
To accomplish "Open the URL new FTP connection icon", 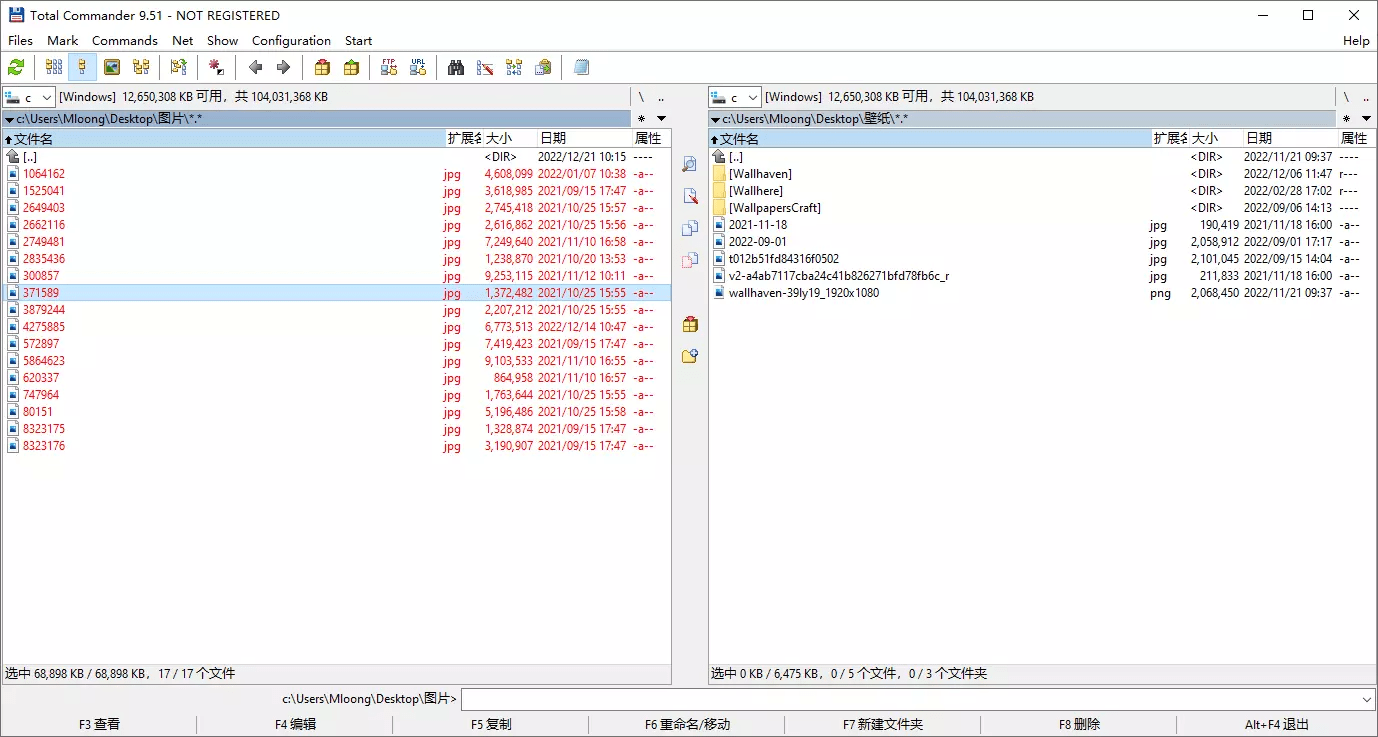I will tap(418, 68).
